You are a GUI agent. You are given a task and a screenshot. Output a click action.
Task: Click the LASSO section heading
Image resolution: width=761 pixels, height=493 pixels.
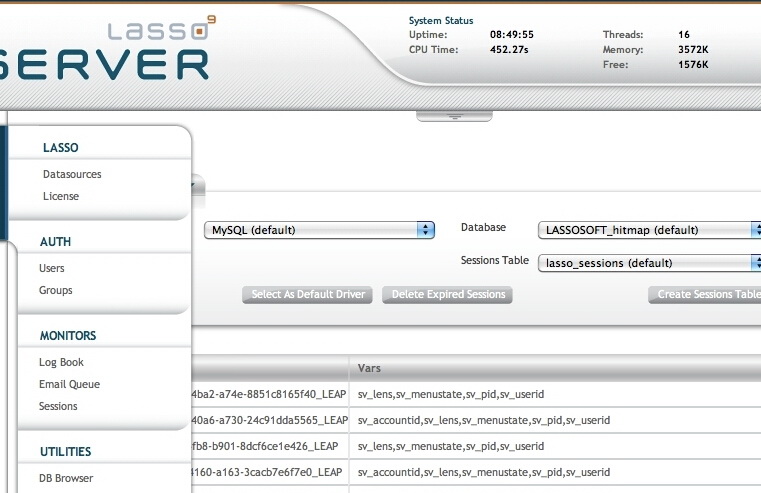click(x=61, y=148)
